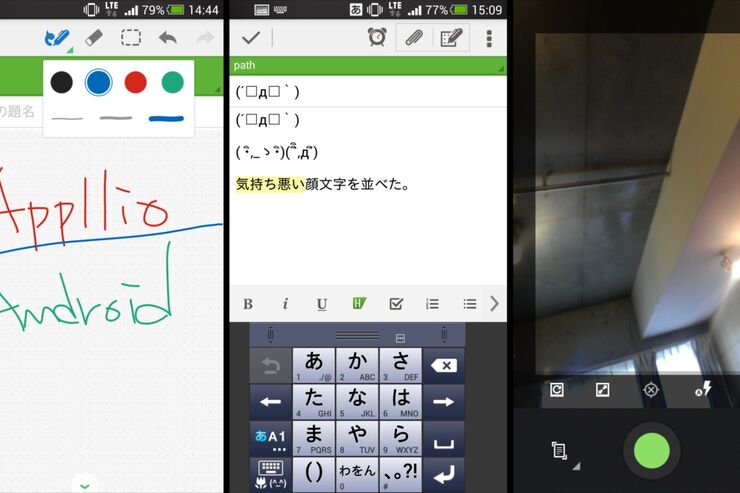The image size is (740, 493).
Task: Move cursor left with arrow key
Action: [x=270, y=402]
